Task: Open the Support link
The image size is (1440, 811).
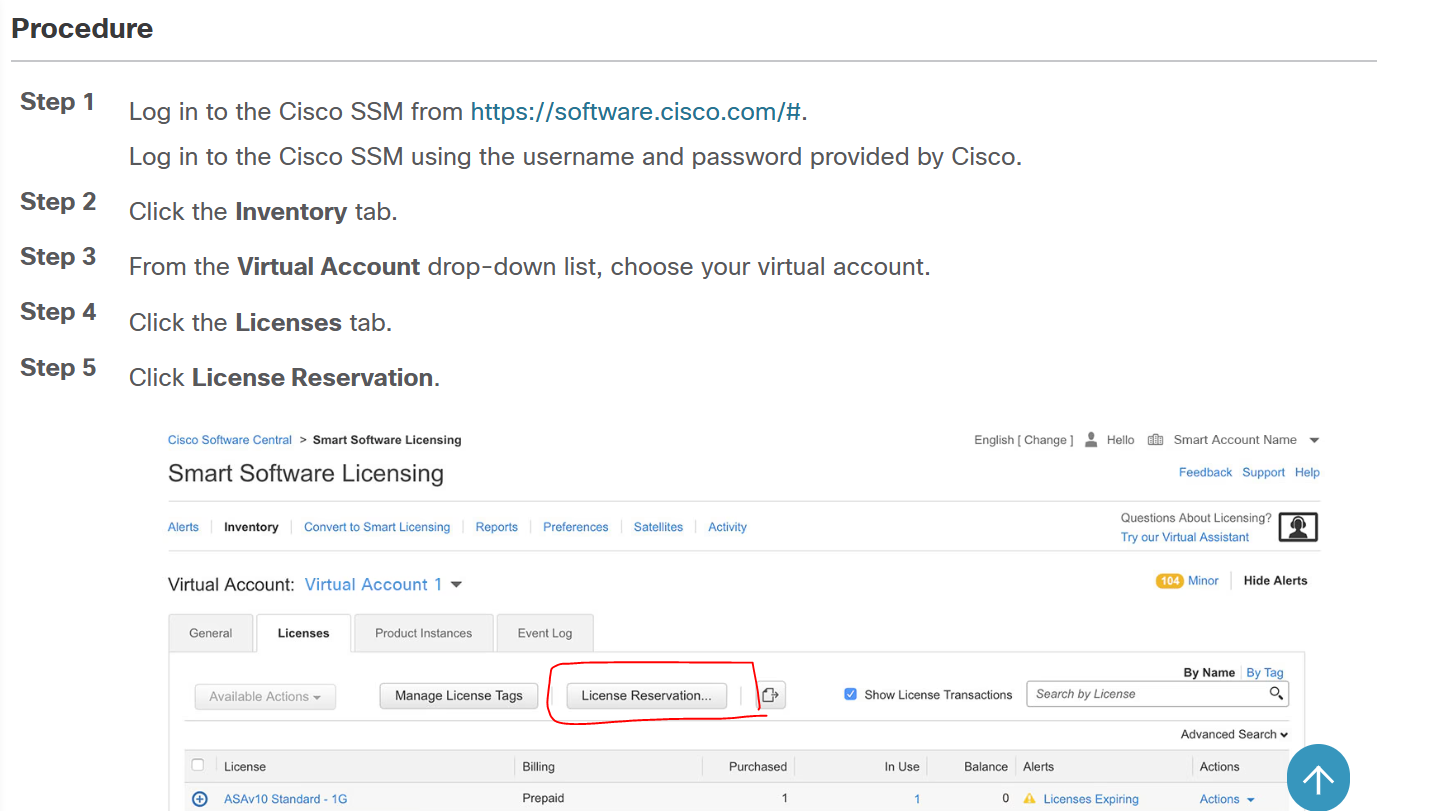Action: click(x=1263, y=472)
